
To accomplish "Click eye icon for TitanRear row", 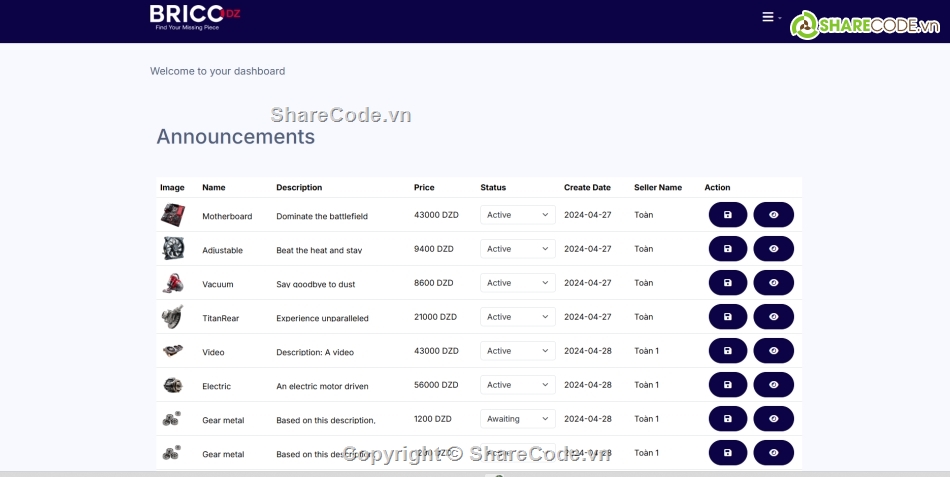I will click(x=773, y=317).
